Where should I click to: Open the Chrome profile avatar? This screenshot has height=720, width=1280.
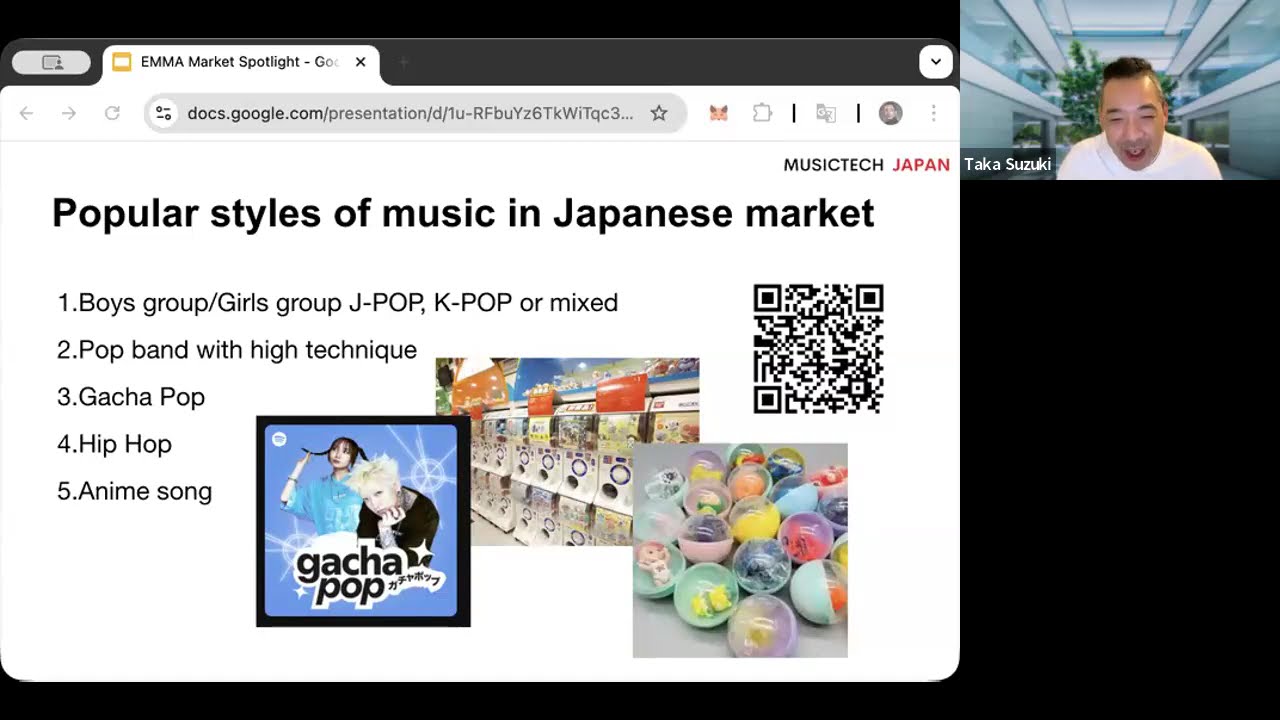890,113
